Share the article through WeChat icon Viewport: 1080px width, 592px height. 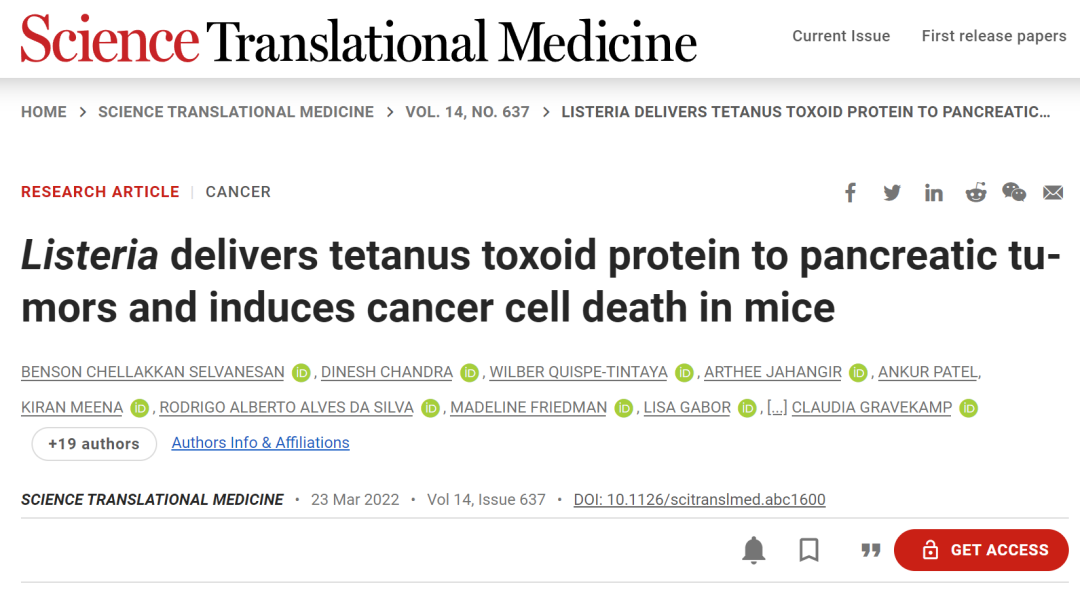tap(1014, 192)
